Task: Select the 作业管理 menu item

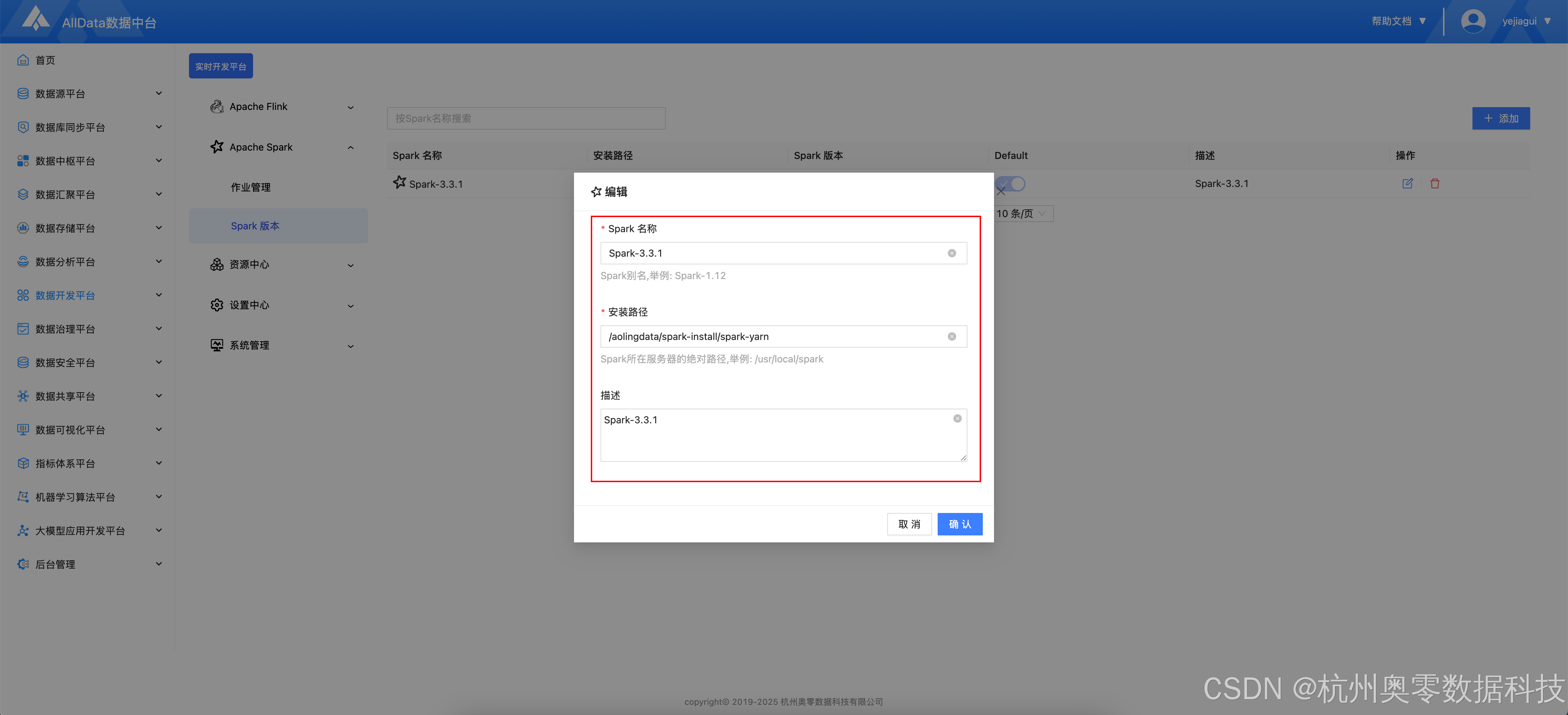Action: pyautogui.click(x=250, y=187)
